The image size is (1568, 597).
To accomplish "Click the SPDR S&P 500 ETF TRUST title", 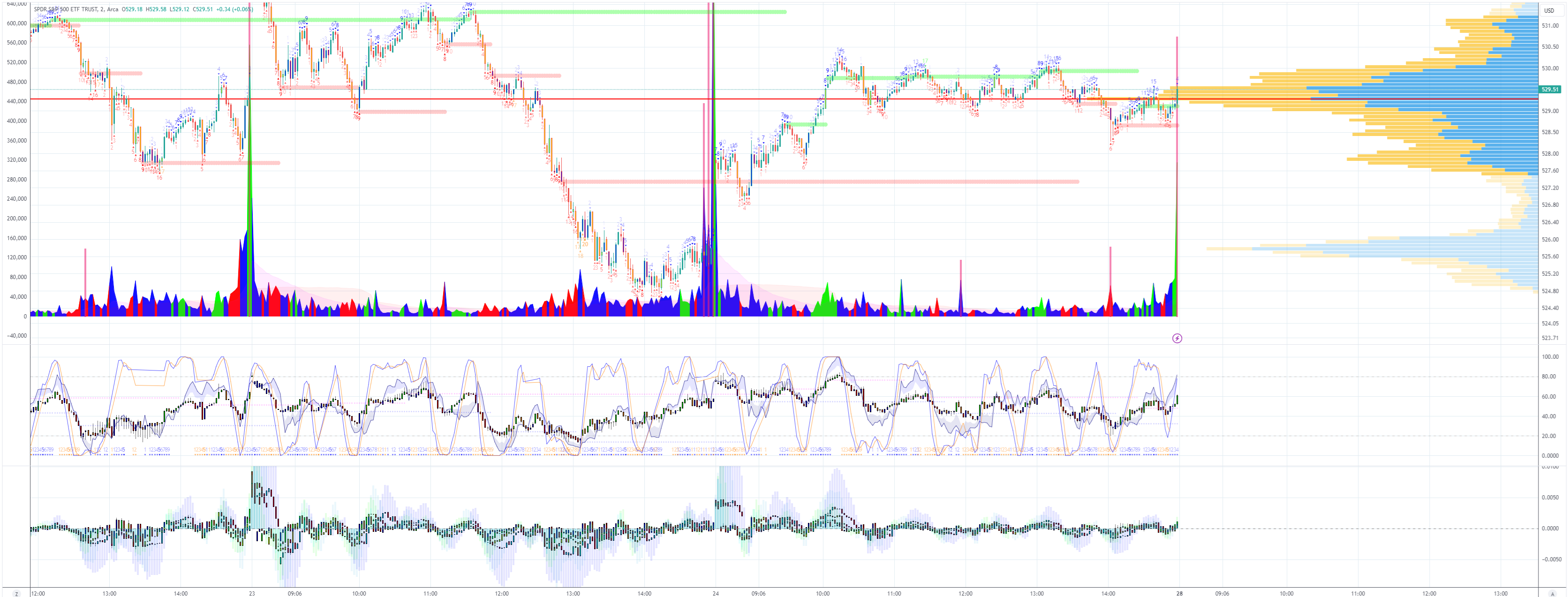I will 66,9.
